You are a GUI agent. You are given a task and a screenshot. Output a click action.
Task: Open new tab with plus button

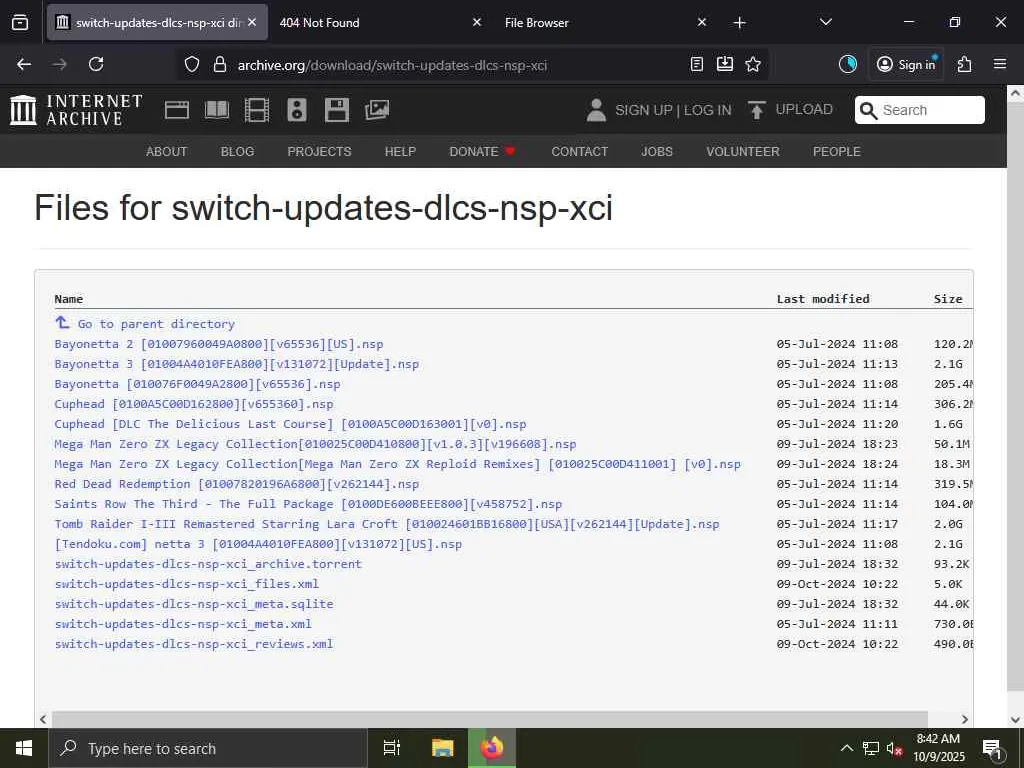[x=739, y=23]
